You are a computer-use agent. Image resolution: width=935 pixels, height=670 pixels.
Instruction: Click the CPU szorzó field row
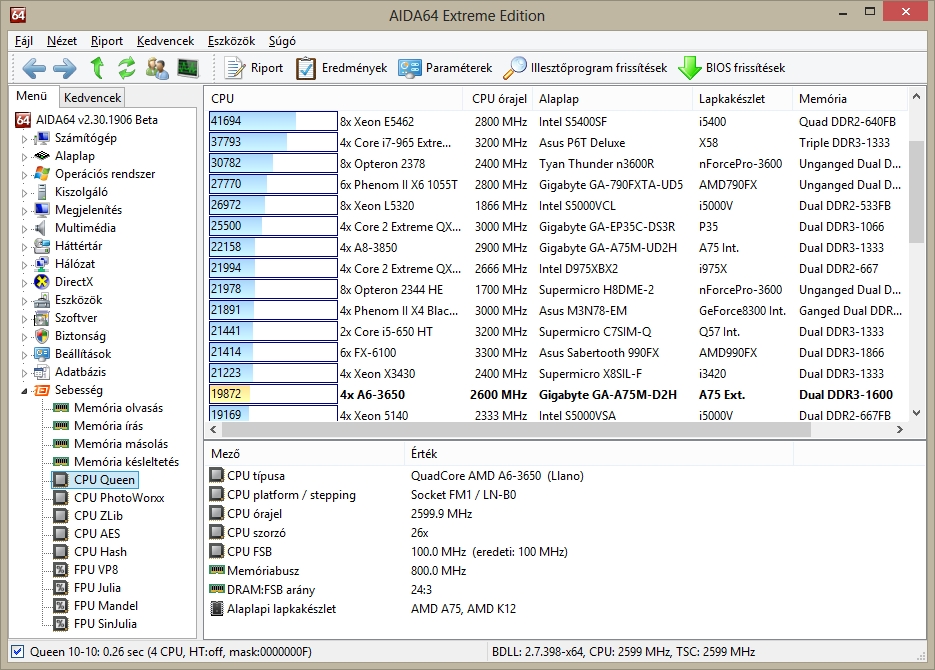(x=499, y=533)
